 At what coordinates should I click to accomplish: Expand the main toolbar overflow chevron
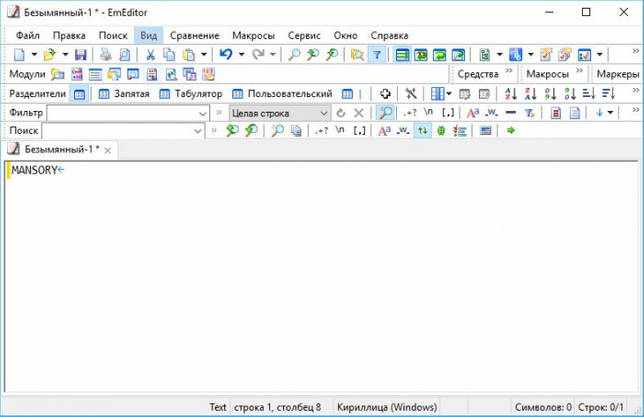tap(635, 51)
